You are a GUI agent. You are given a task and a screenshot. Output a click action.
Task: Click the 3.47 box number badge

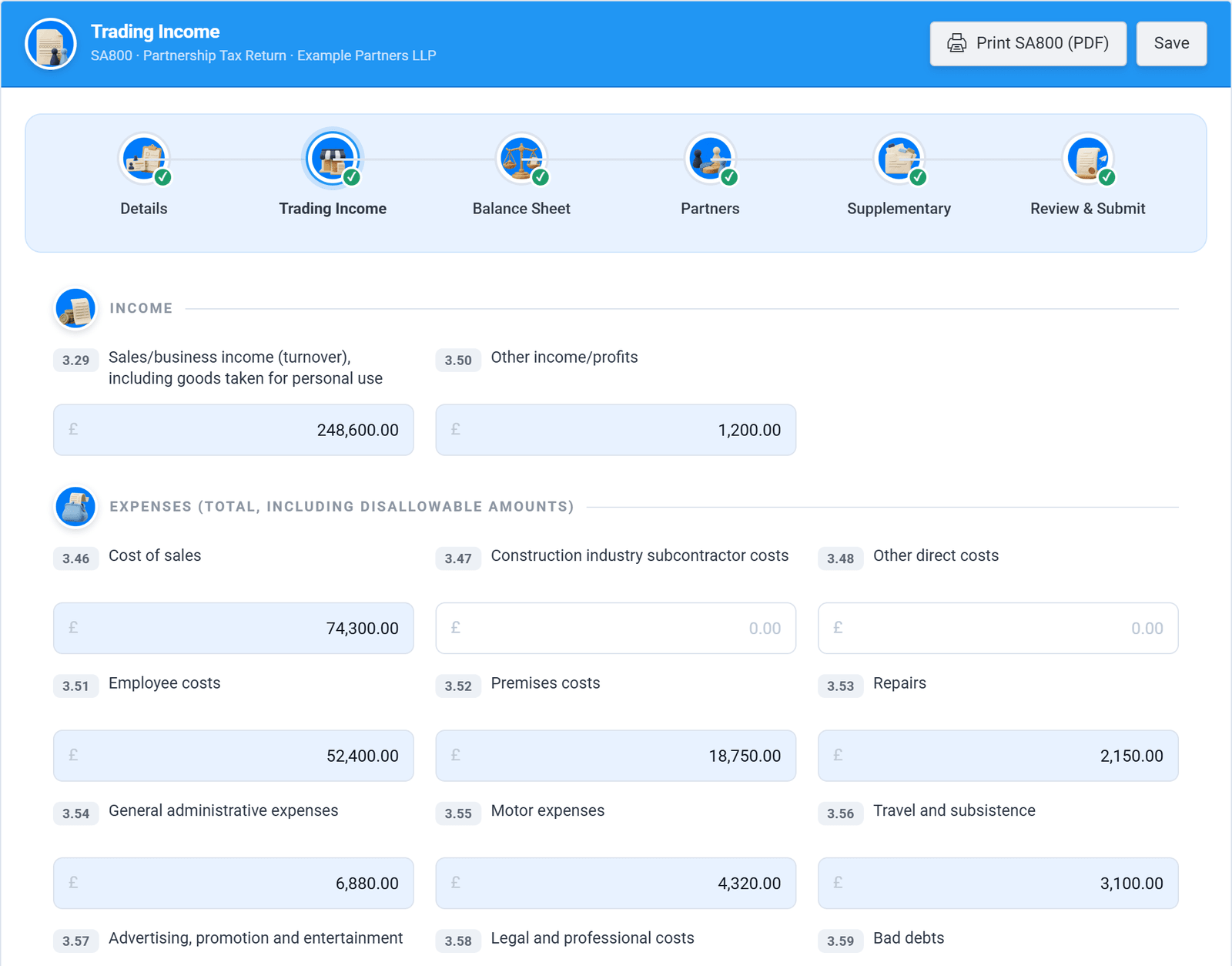tap(458, 558)
